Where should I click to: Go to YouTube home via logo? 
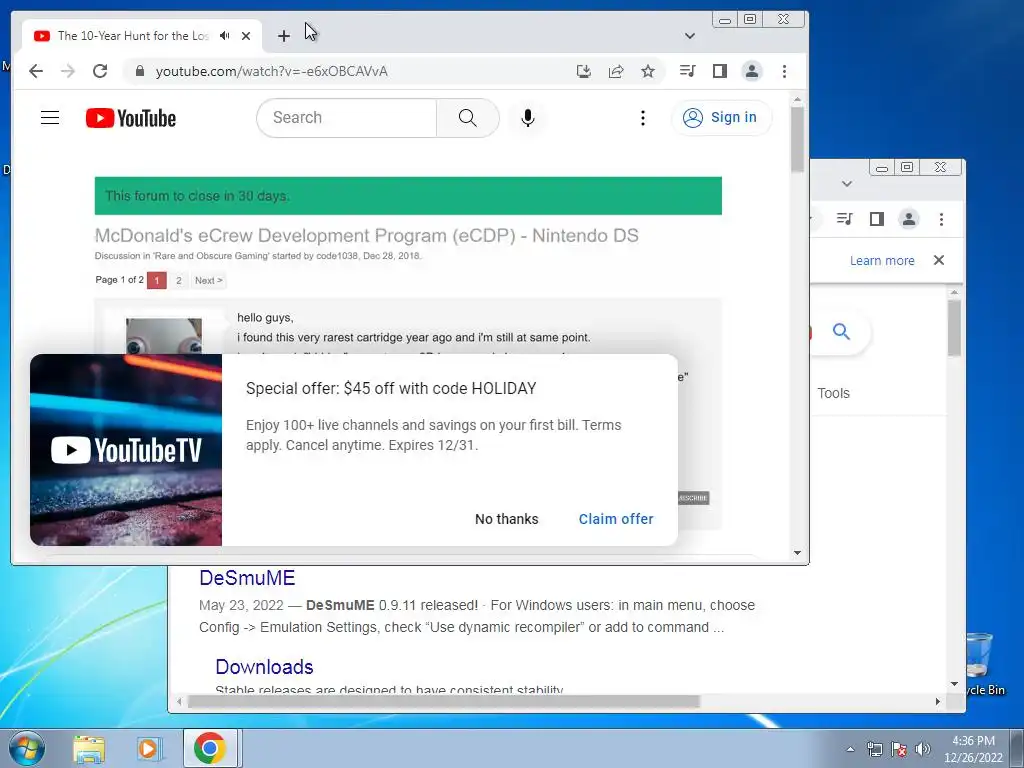(131, 118)
